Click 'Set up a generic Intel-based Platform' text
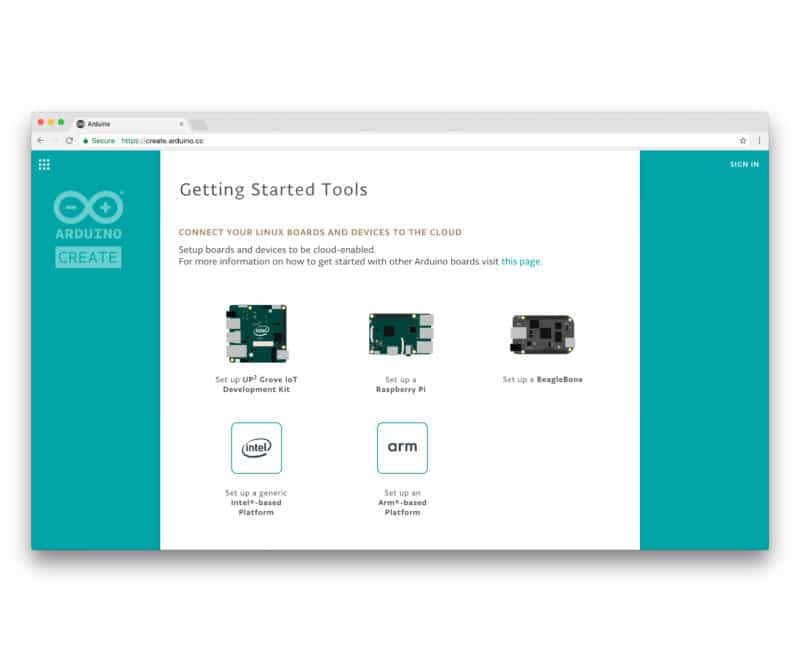The image size is (800, 671). pos(256,503)
